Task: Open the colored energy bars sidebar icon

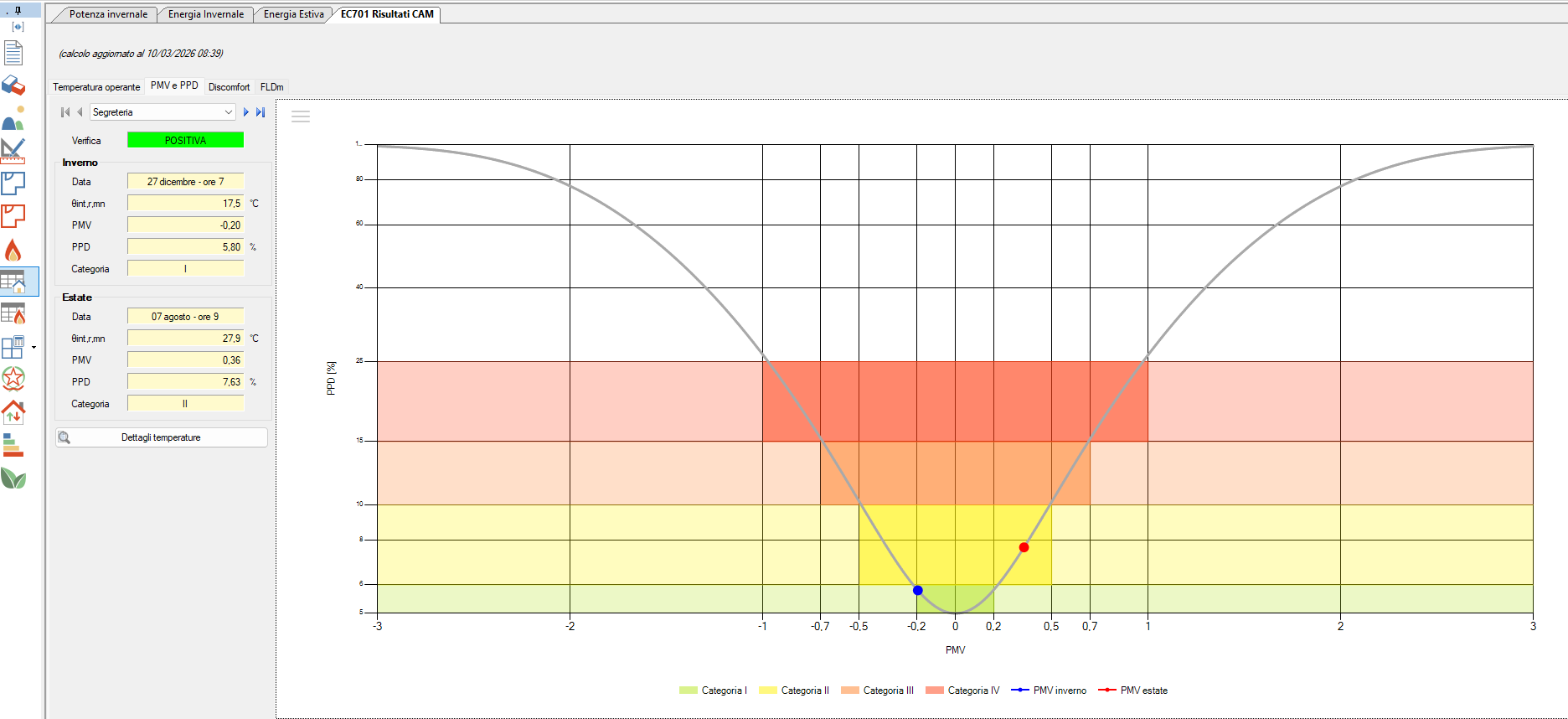Action: [x=13, y=445]
